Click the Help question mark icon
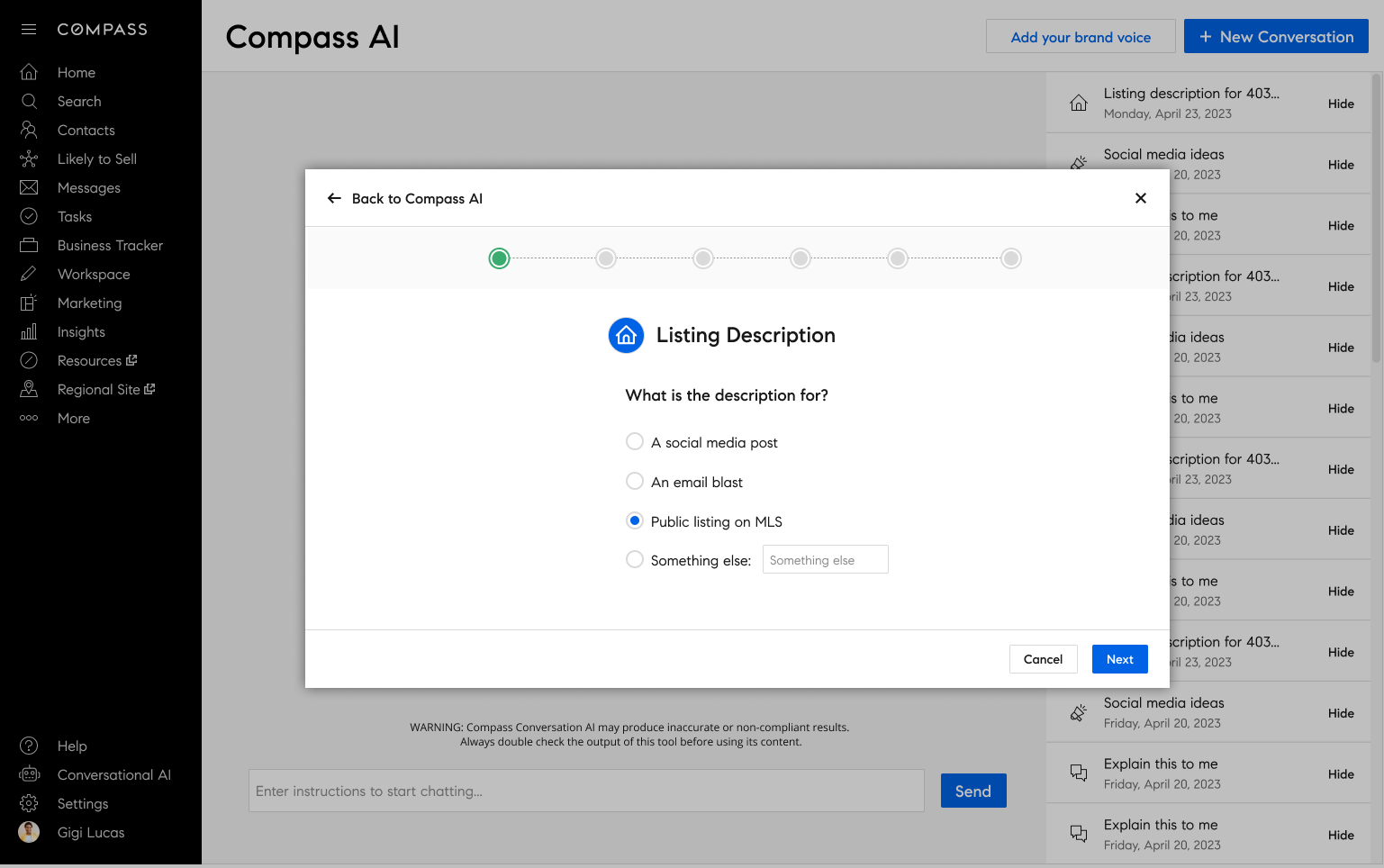Screen dimensions: 1384x868 [29, 746]
